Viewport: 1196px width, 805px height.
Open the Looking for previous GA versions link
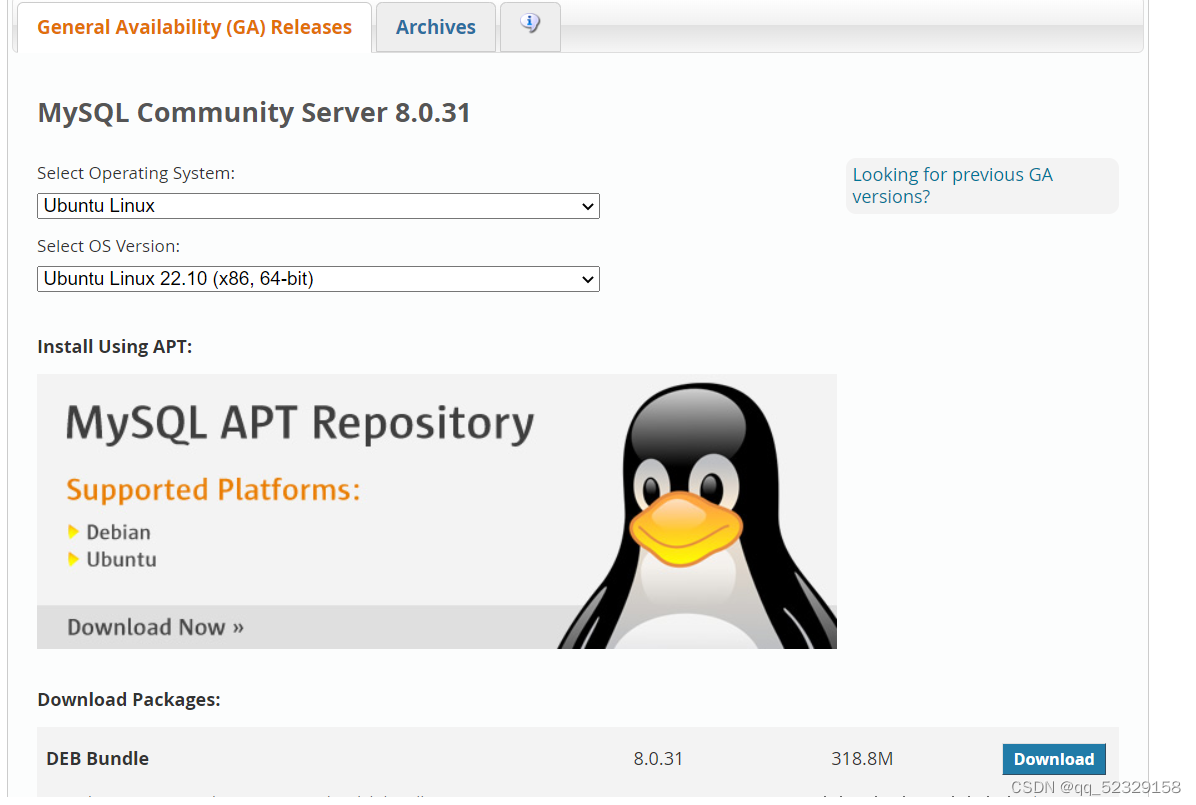click(952, 185)
